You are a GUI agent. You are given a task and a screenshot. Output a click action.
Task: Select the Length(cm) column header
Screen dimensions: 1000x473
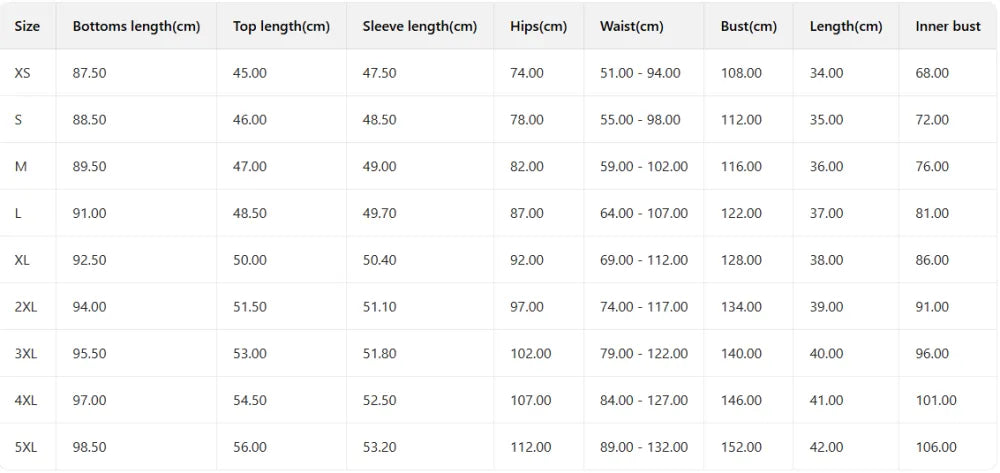[846, 27]
